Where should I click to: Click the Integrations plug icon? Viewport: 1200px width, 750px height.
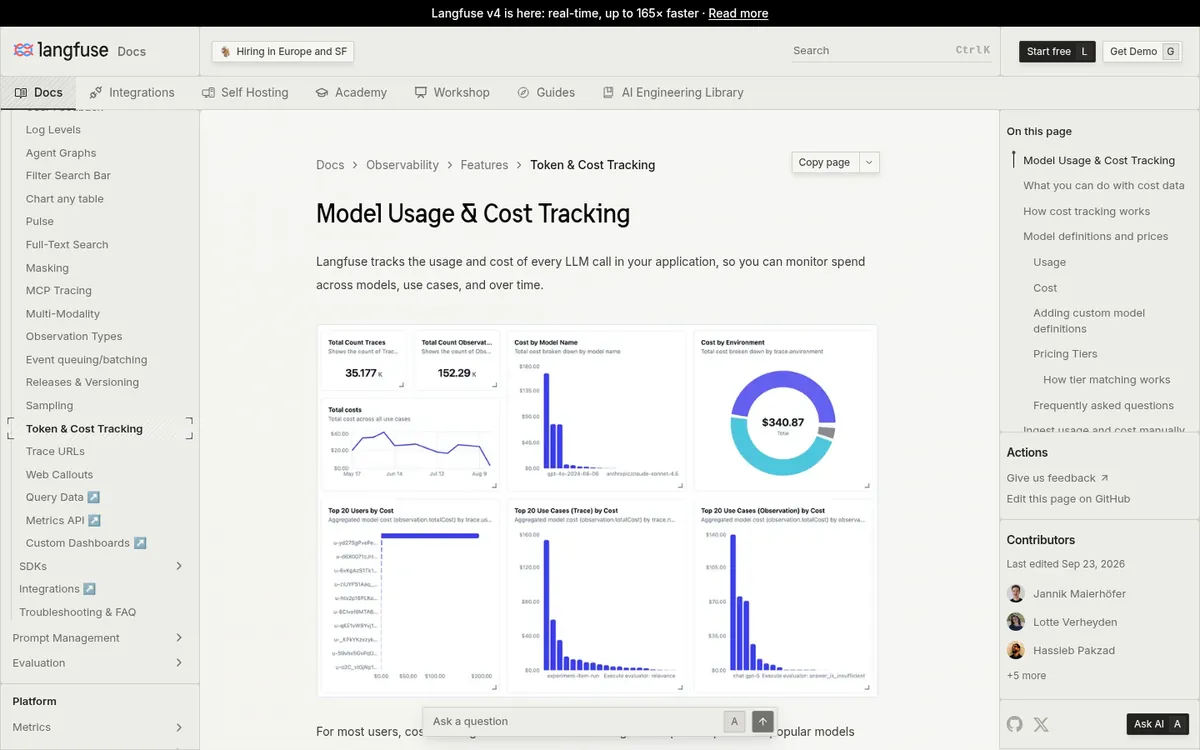click(x=96, y=92)
